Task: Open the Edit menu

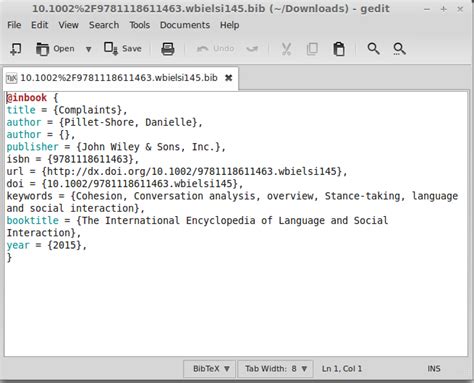Action: [x=40, y=25]
